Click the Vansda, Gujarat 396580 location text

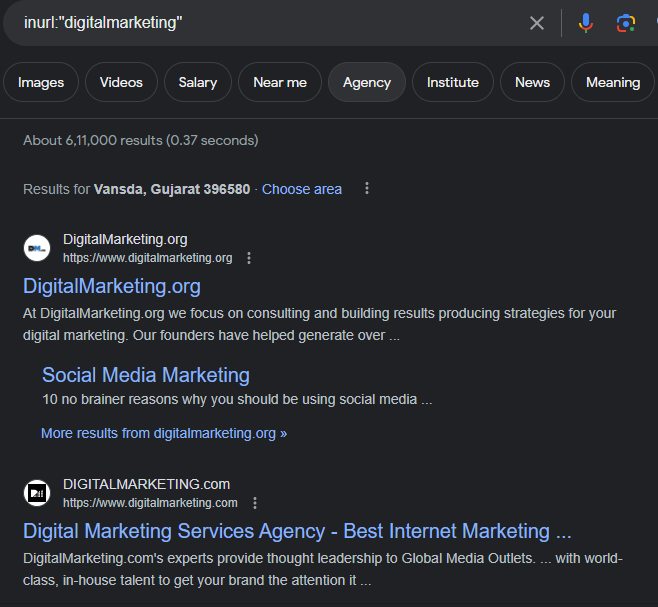(x=172, y=189)
